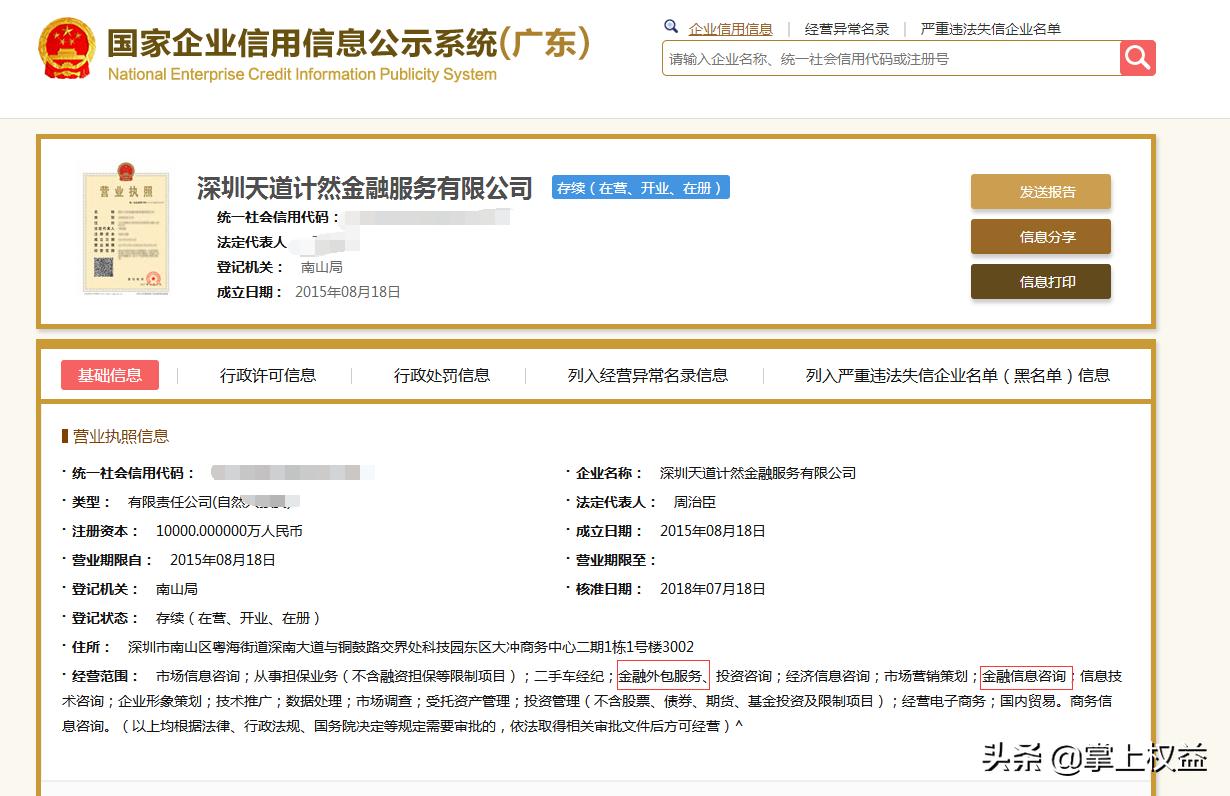Open the 行政处罚信息 tab
This screenshot has width=1230, height=796.
click(x=440, y=374)
